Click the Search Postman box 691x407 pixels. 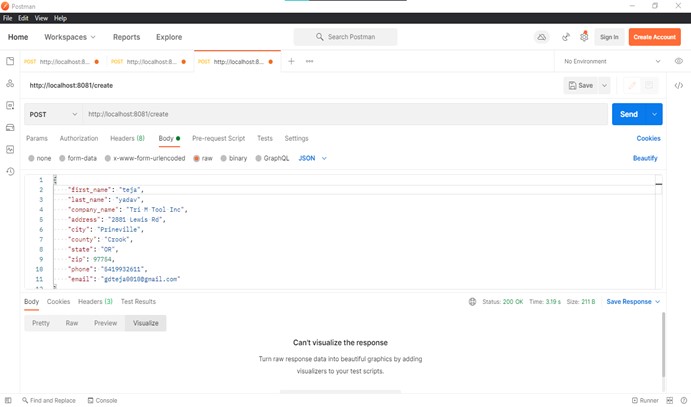coord(345,37)
